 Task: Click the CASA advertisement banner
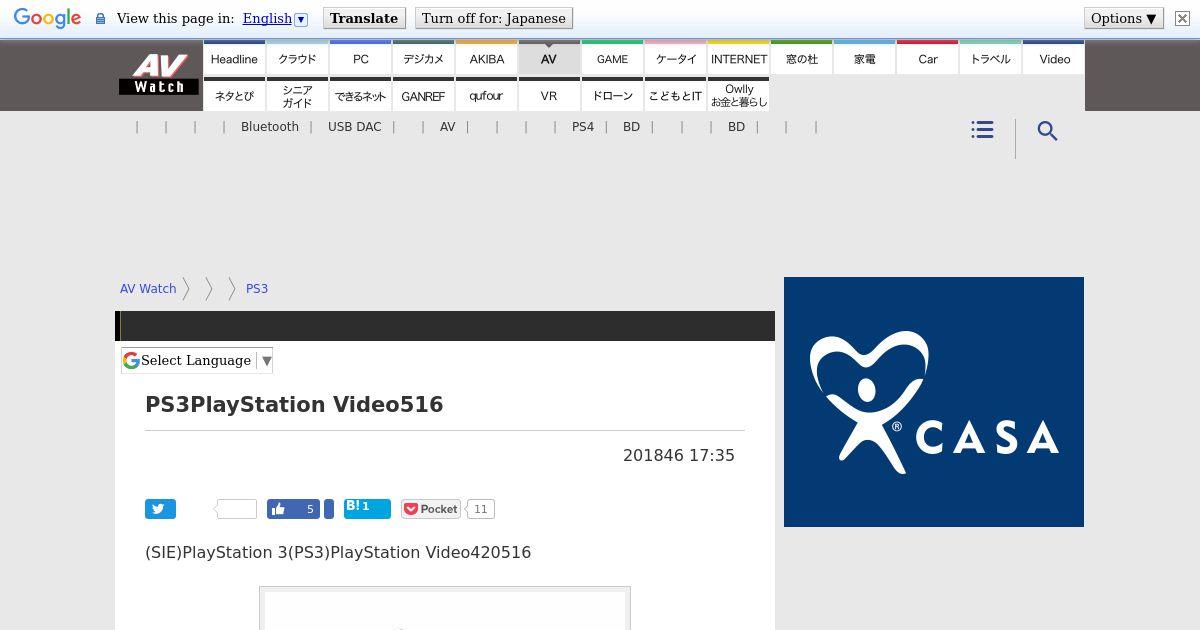pos(934,402)
